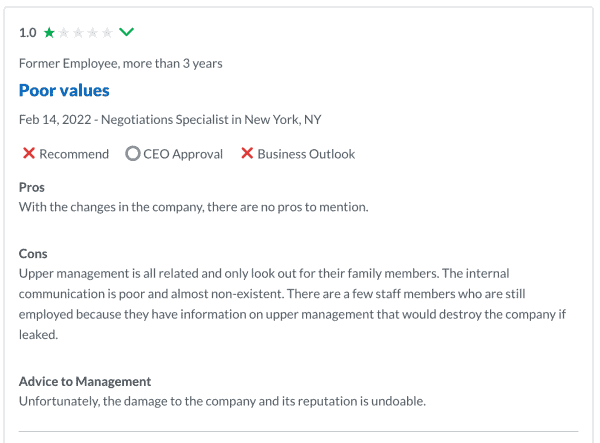Viewport: 600px width, 443px height.
Task: Click the "Recommend" label text
Action: tap(74, 154)
